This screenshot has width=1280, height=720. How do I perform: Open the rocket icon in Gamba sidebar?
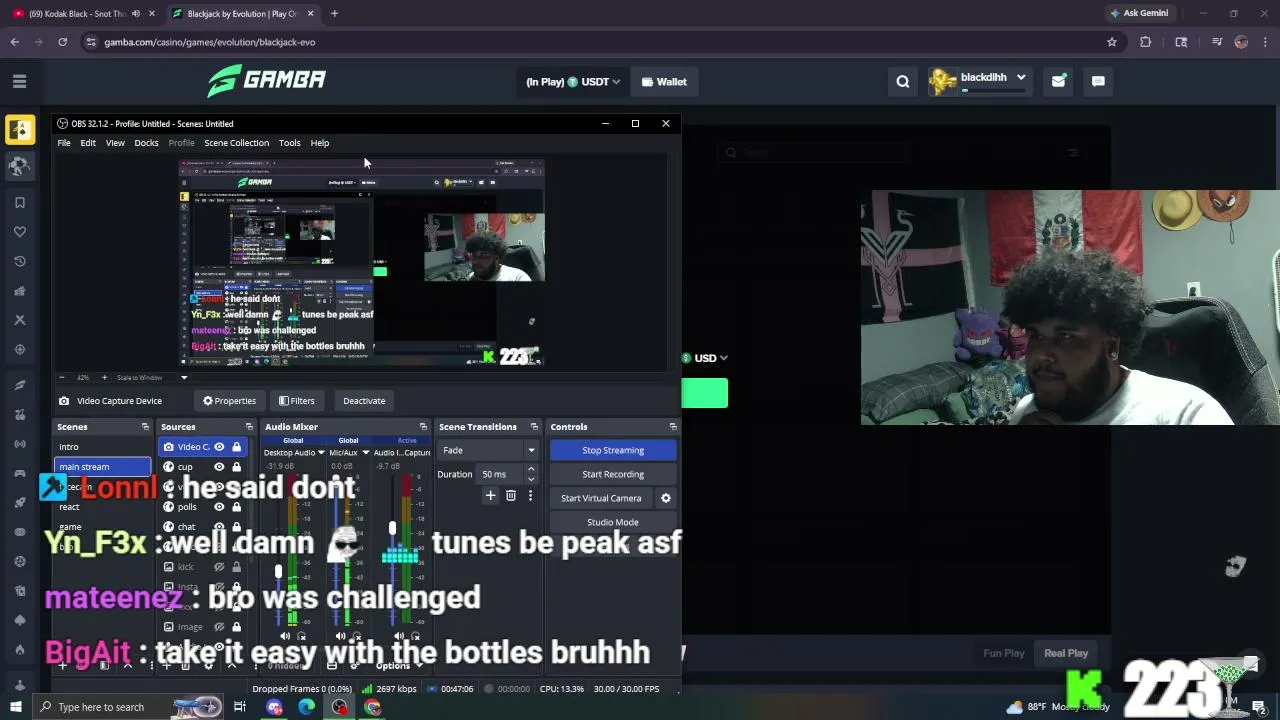coord(19,502)
